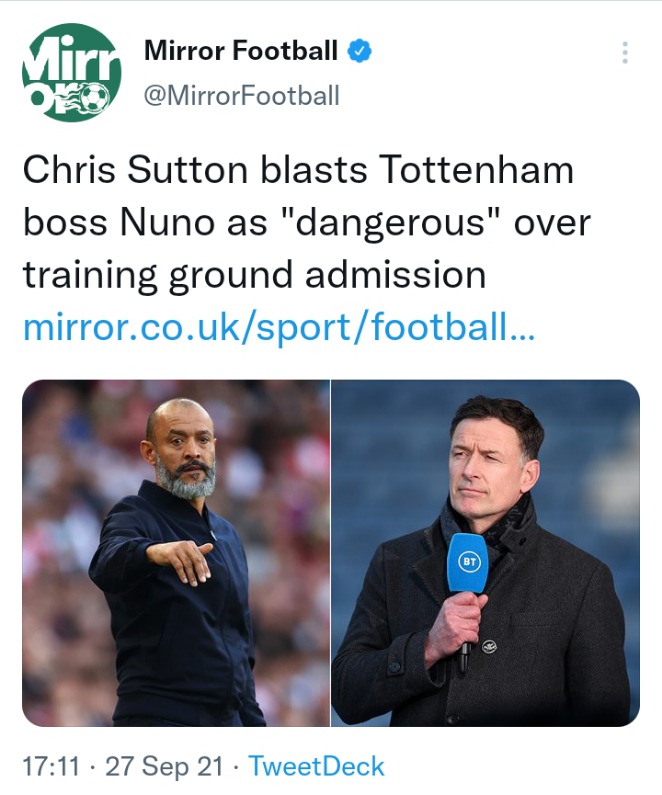Open the TweetDeck source link
662x795 pixels.
pos(316,766)
